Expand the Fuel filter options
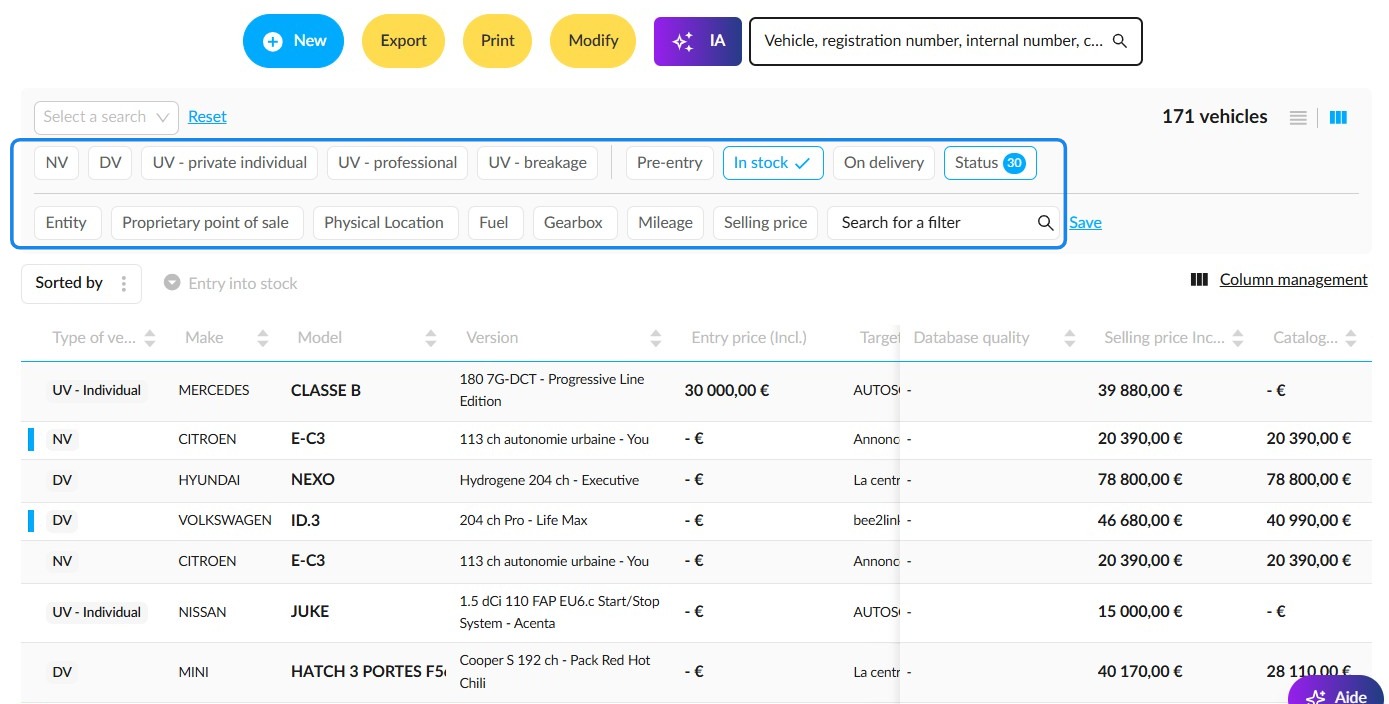This screenshot has height=704, width=1389. pyautogui.click(x=494, y=223)
